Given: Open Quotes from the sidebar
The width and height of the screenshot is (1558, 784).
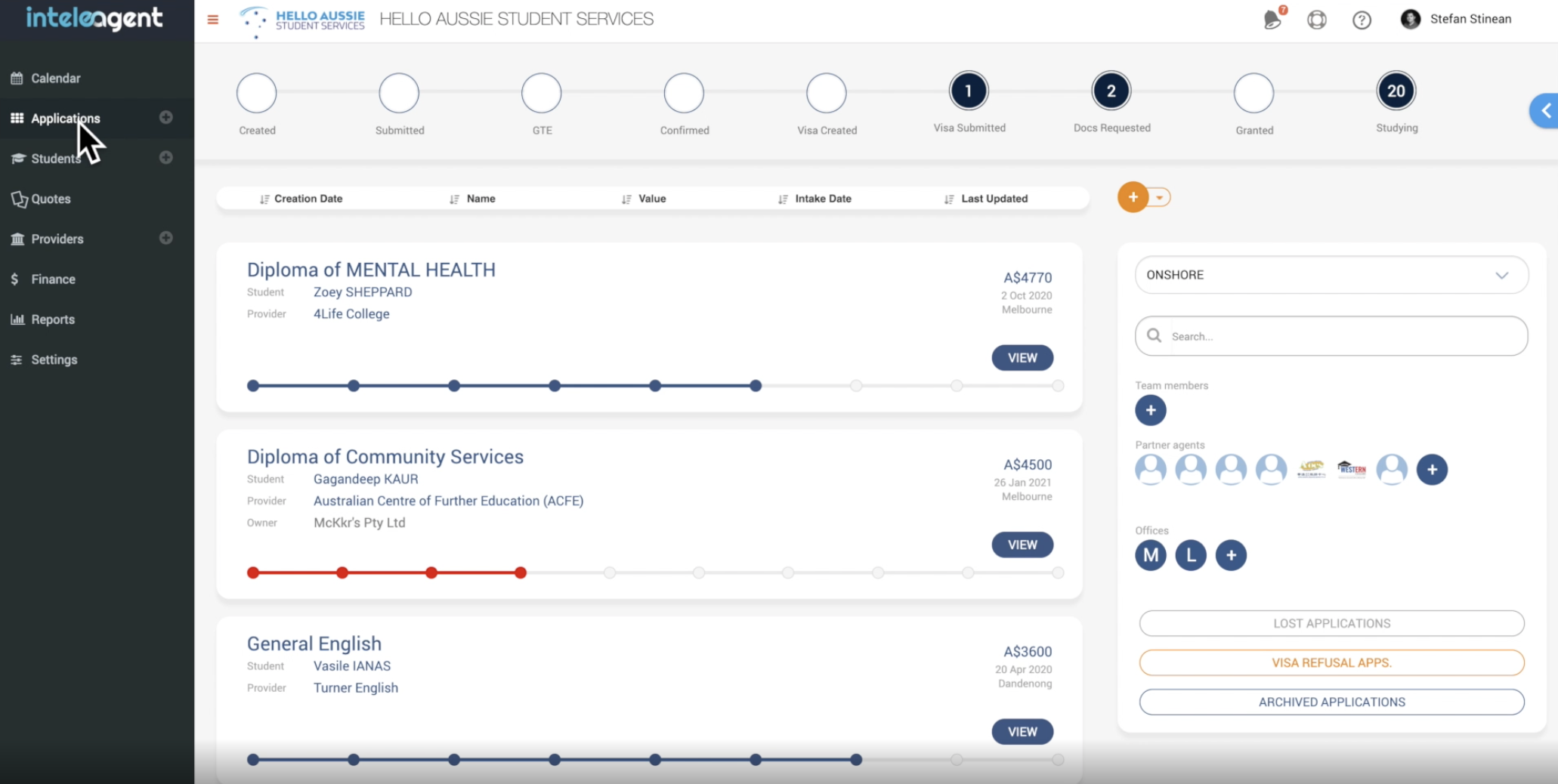Looking at the screenshot, I should [x=51, y=199].
